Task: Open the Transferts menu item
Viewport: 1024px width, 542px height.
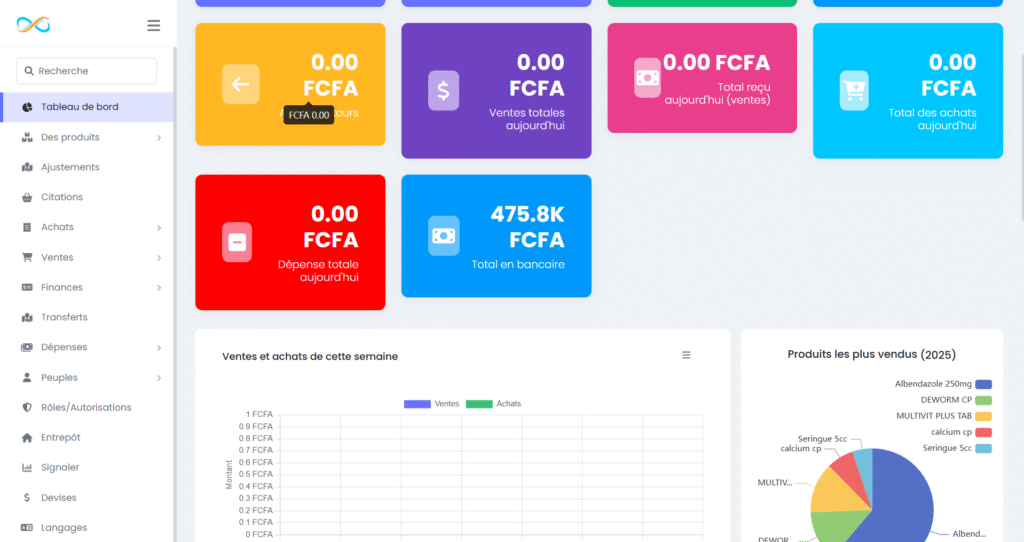Action: [88, 317]
